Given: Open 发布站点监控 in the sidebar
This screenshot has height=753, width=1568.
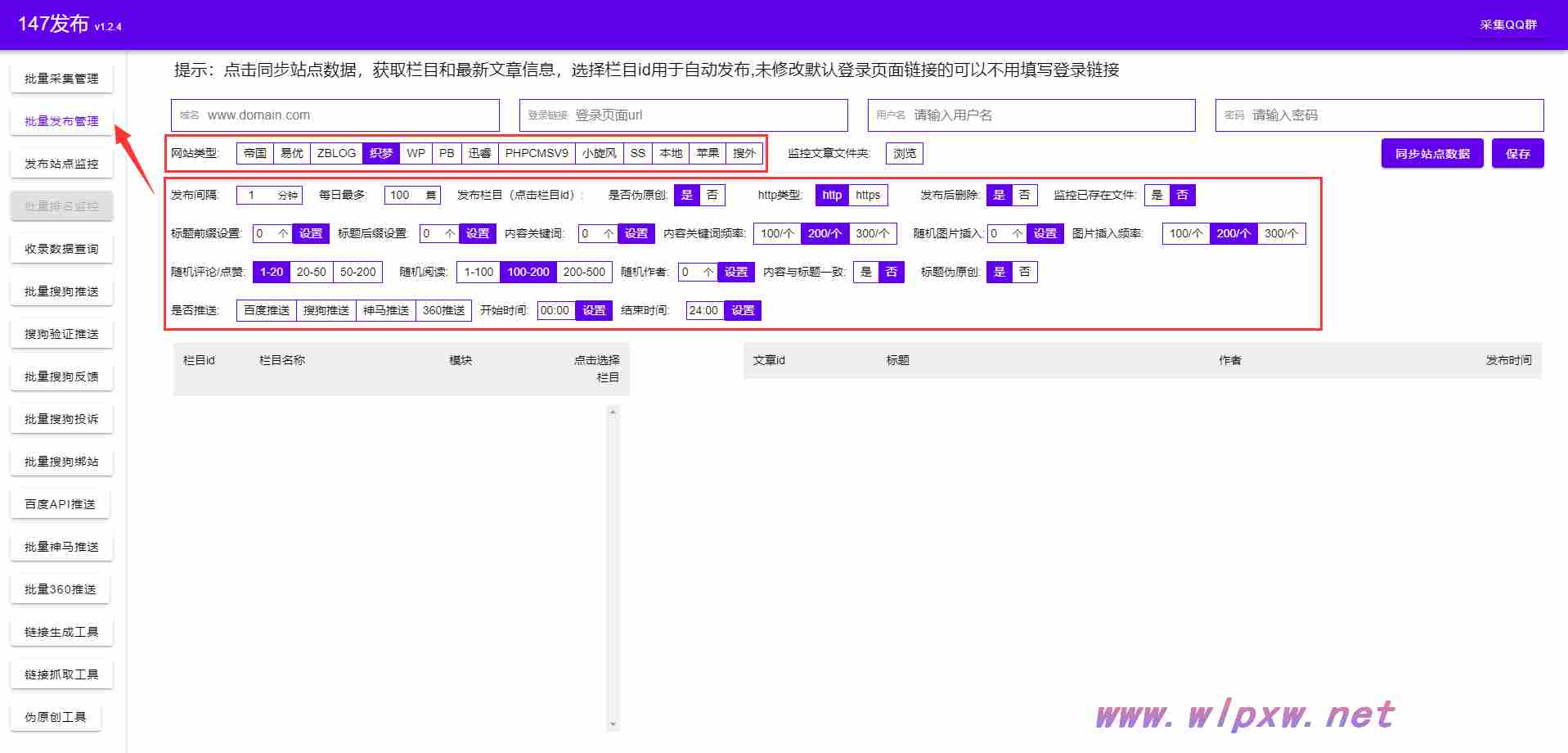Looking at the screenshot, I should (61, 164).
